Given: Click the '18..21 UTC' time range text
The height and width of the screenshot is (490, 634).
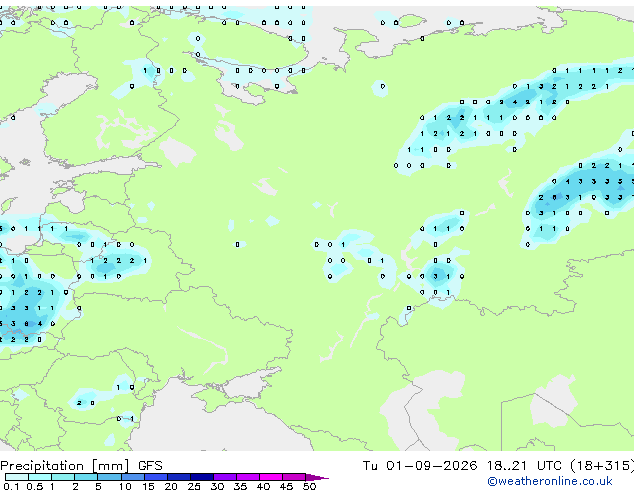Looking at the screenshot, I should [x=524, y=466].
